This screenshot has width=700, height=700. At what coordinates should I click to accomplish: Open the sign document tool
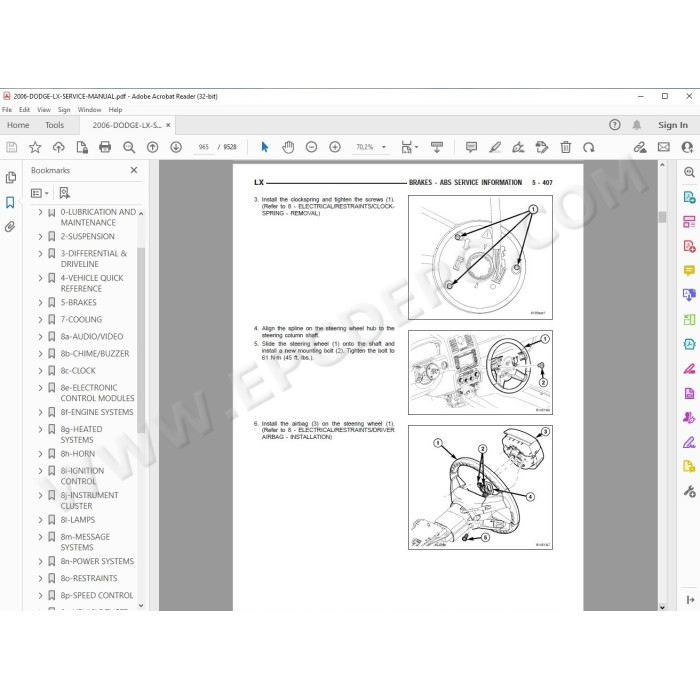click(x=518, y=147)
